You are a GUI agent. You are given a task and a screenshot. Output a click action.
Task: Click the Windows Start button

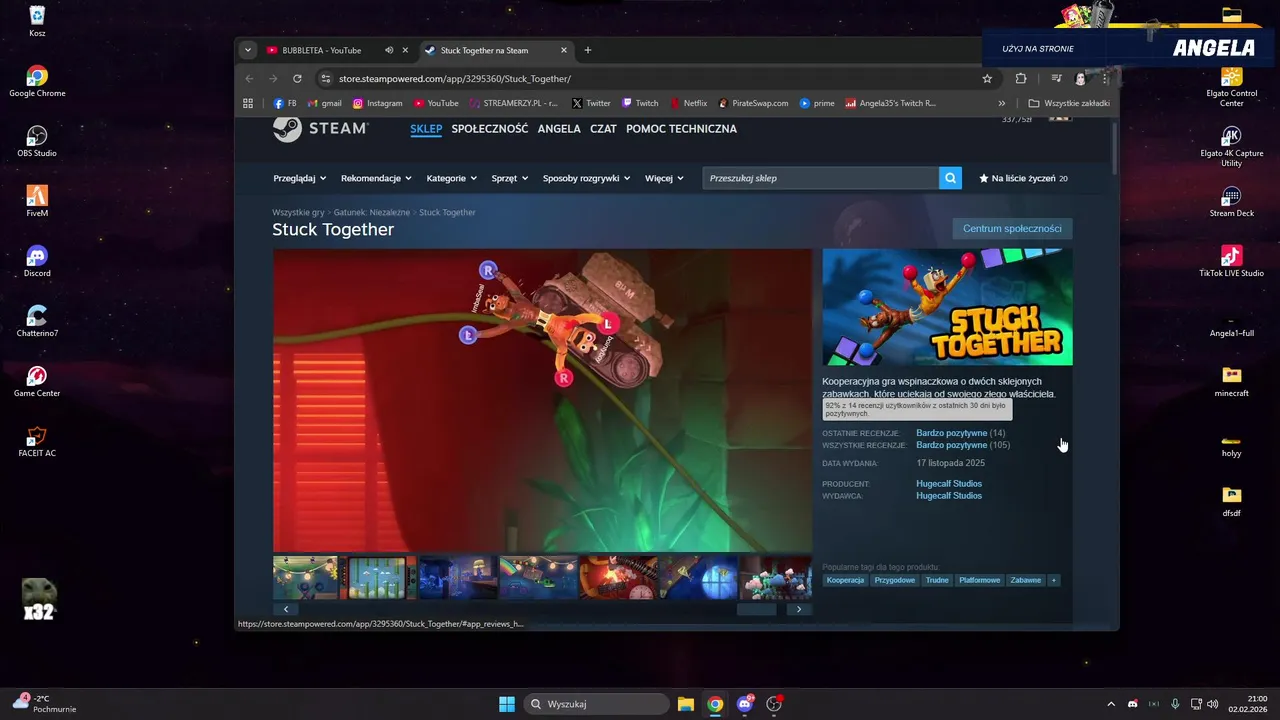click(x=507, y=704)
